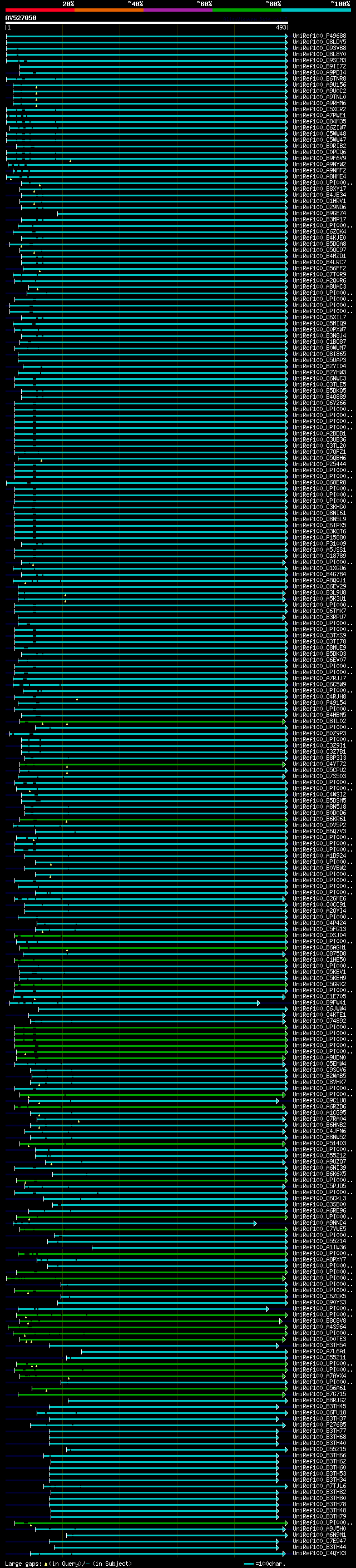The height and width of the screenshot is (1568, 356).
Task: Select hit UniRef100_A5K3U1
Action: (319, 598)
